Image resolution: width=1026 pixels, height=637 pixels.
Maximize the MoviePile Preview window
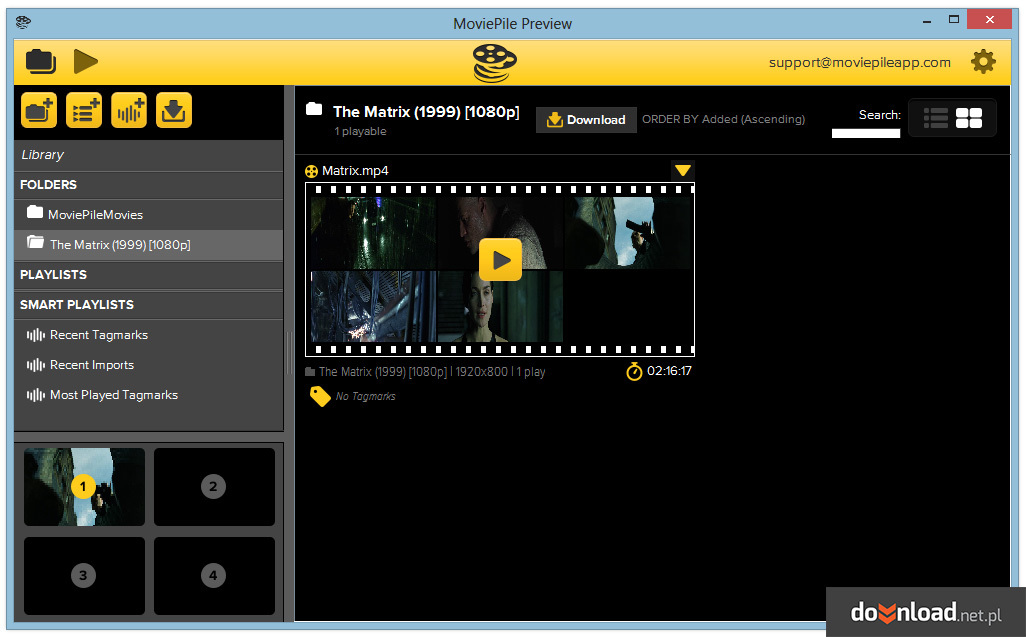pos(954,20)
